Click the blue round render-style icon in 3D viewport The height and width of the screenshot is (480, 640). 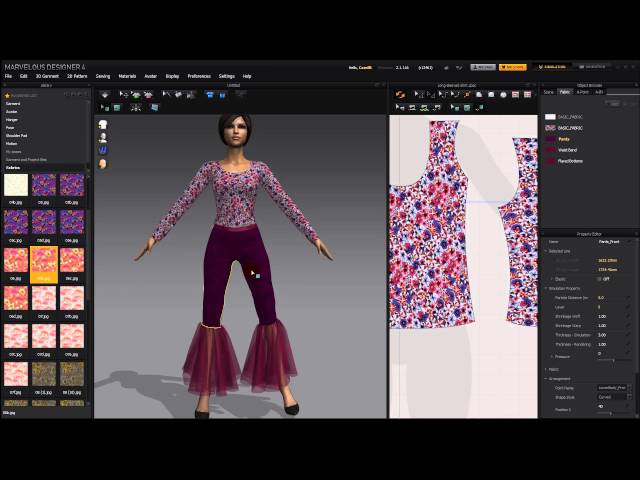coord(103,150)
